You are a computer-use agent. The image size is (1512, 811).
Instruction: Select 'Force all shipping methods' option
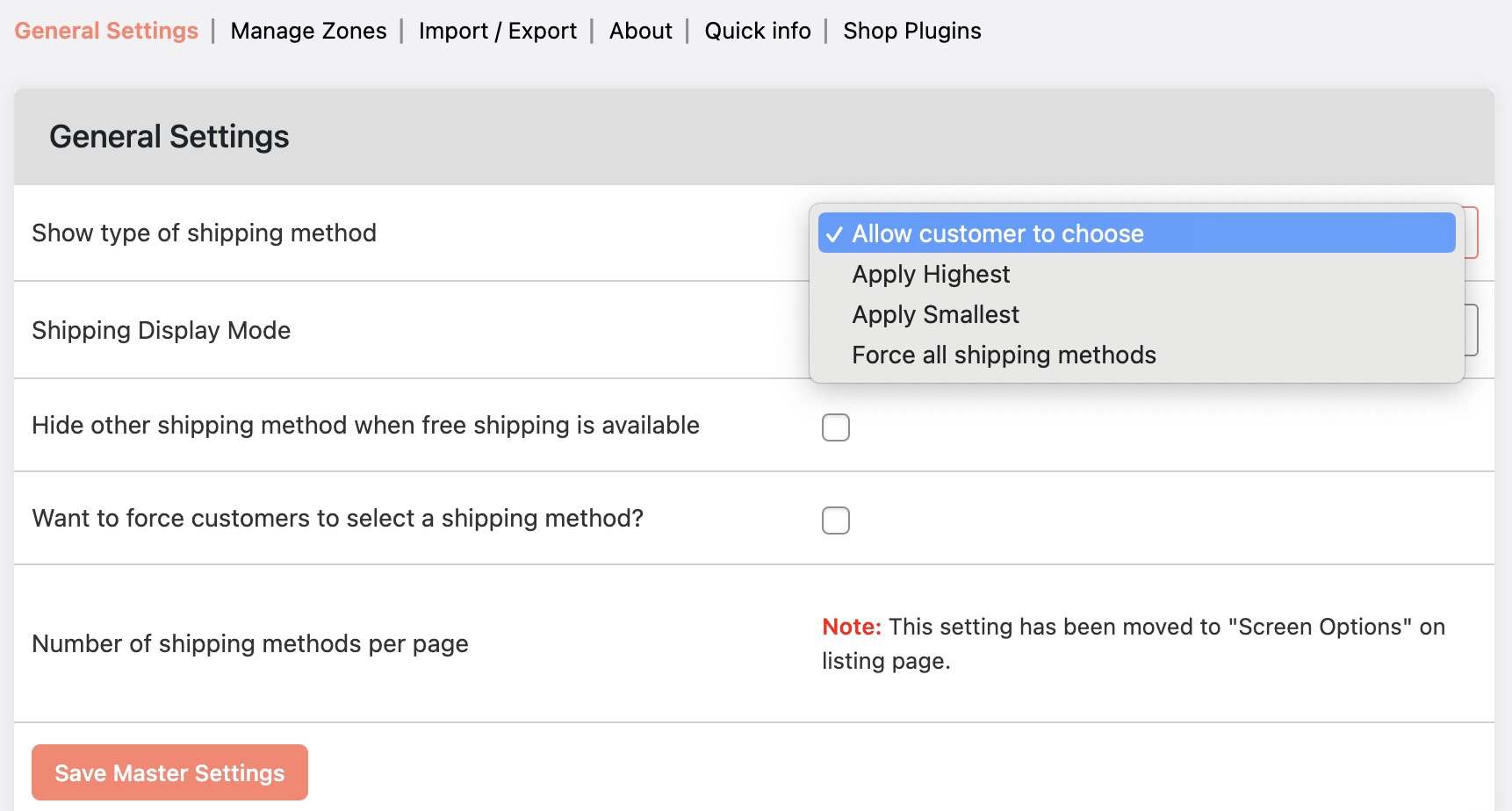(x=1004, y=355)
